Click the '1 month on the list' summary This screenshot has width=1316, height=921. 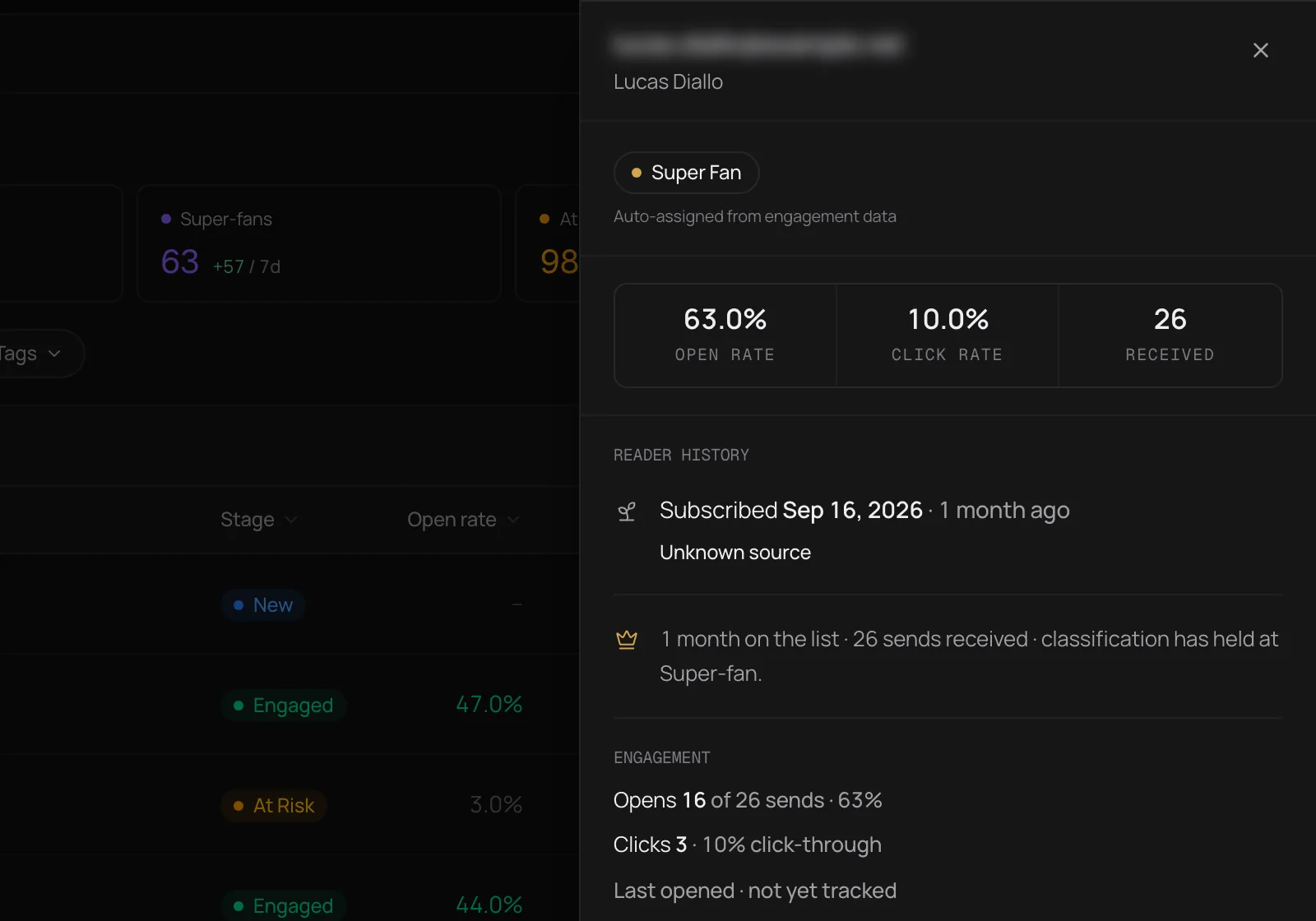tap(969, 656)
